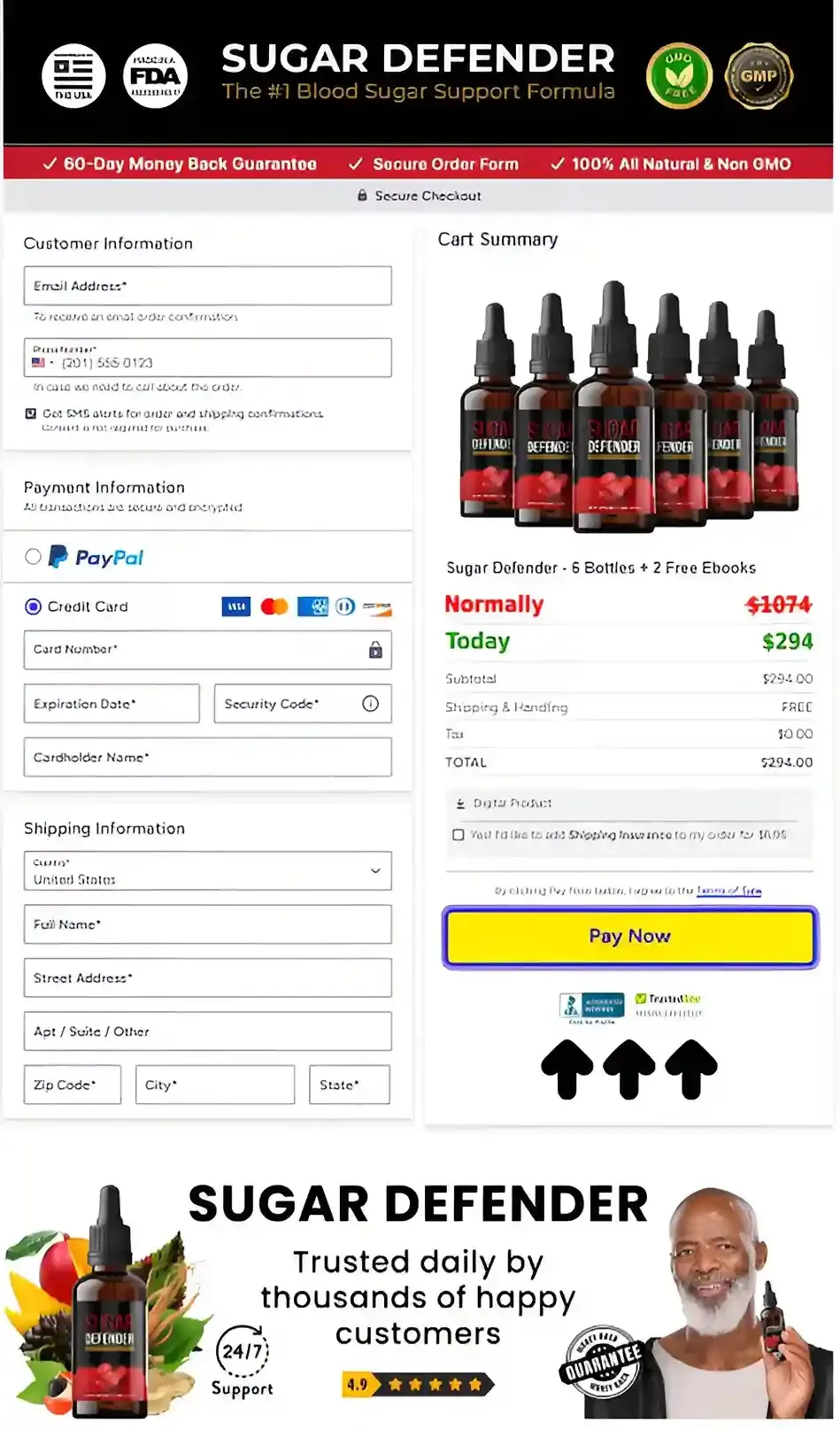Click the State field

point(350,1085)
